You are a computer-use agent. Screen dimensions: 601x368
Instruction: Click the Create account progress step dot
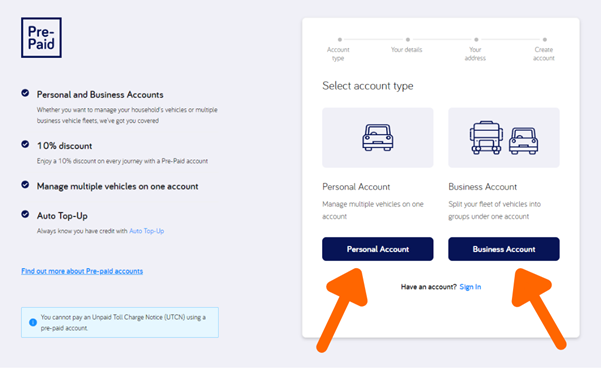pos(545,39)
